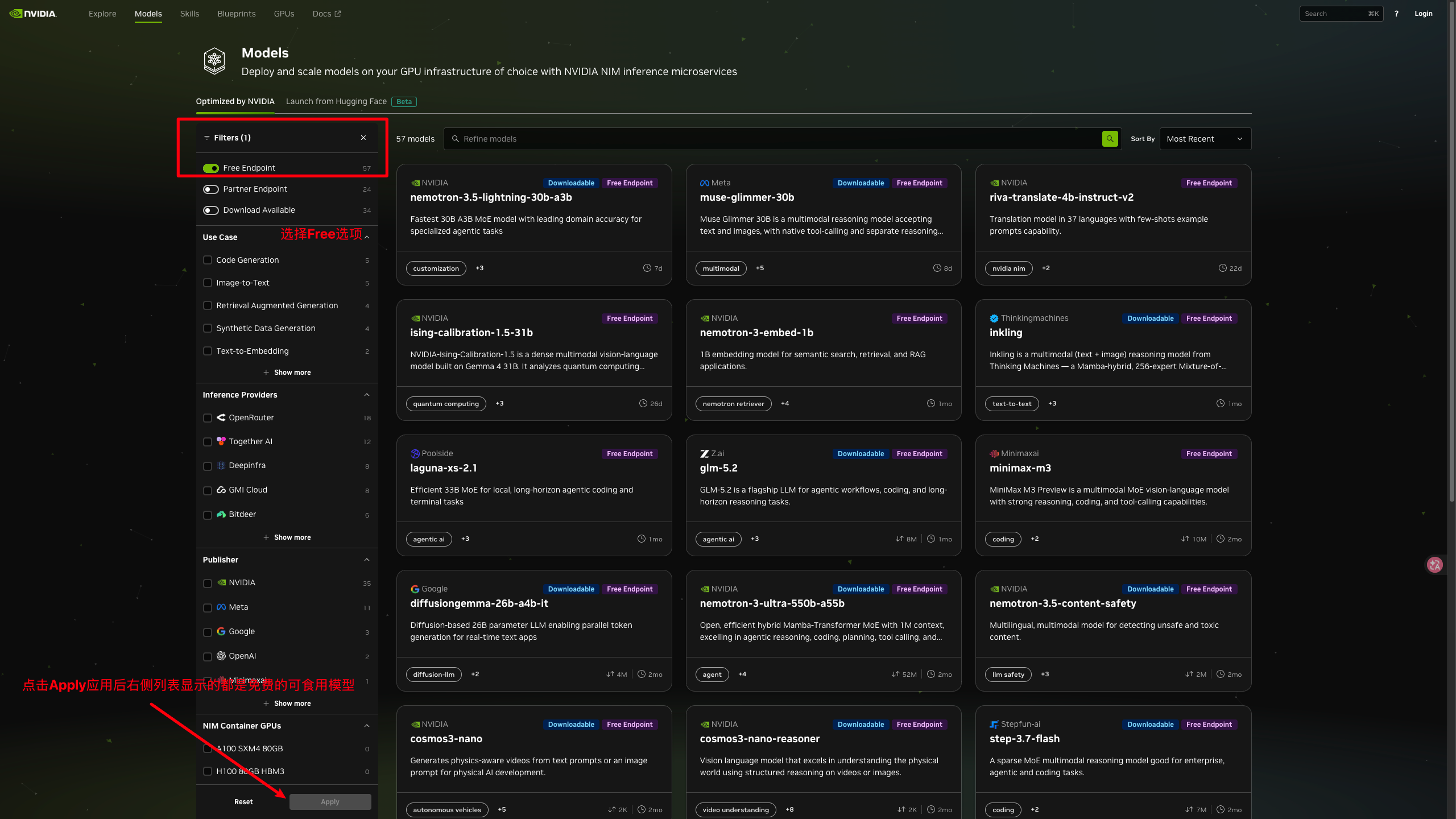Click the Poolside logo on laguna-xs-2.1 card
Screen dimensions: 1456x819
[x=415, y=454]
